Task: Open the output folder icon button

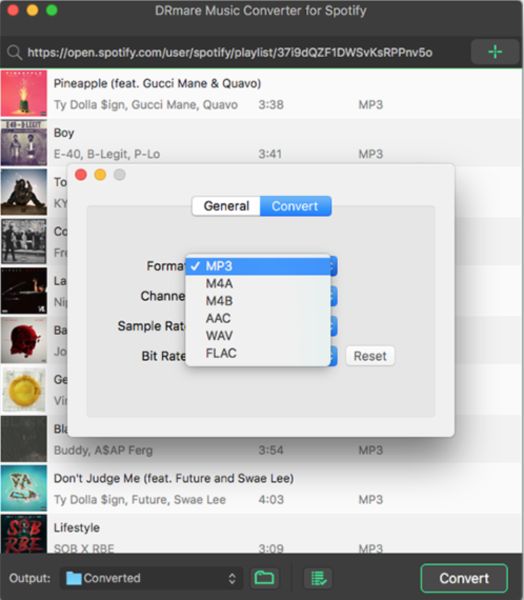Action: pyautogui.click(x=264, y=577)
